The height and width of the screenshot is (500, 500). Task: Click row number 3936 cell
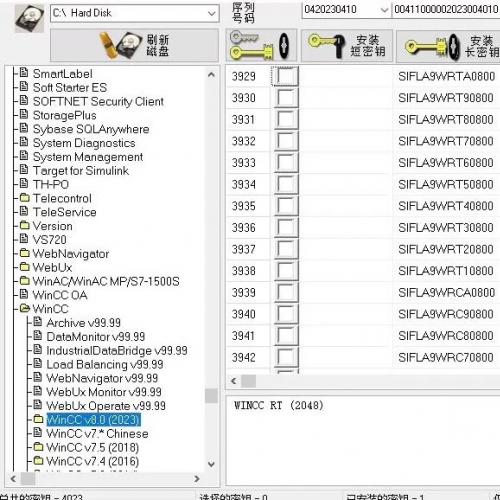point(244,228)
